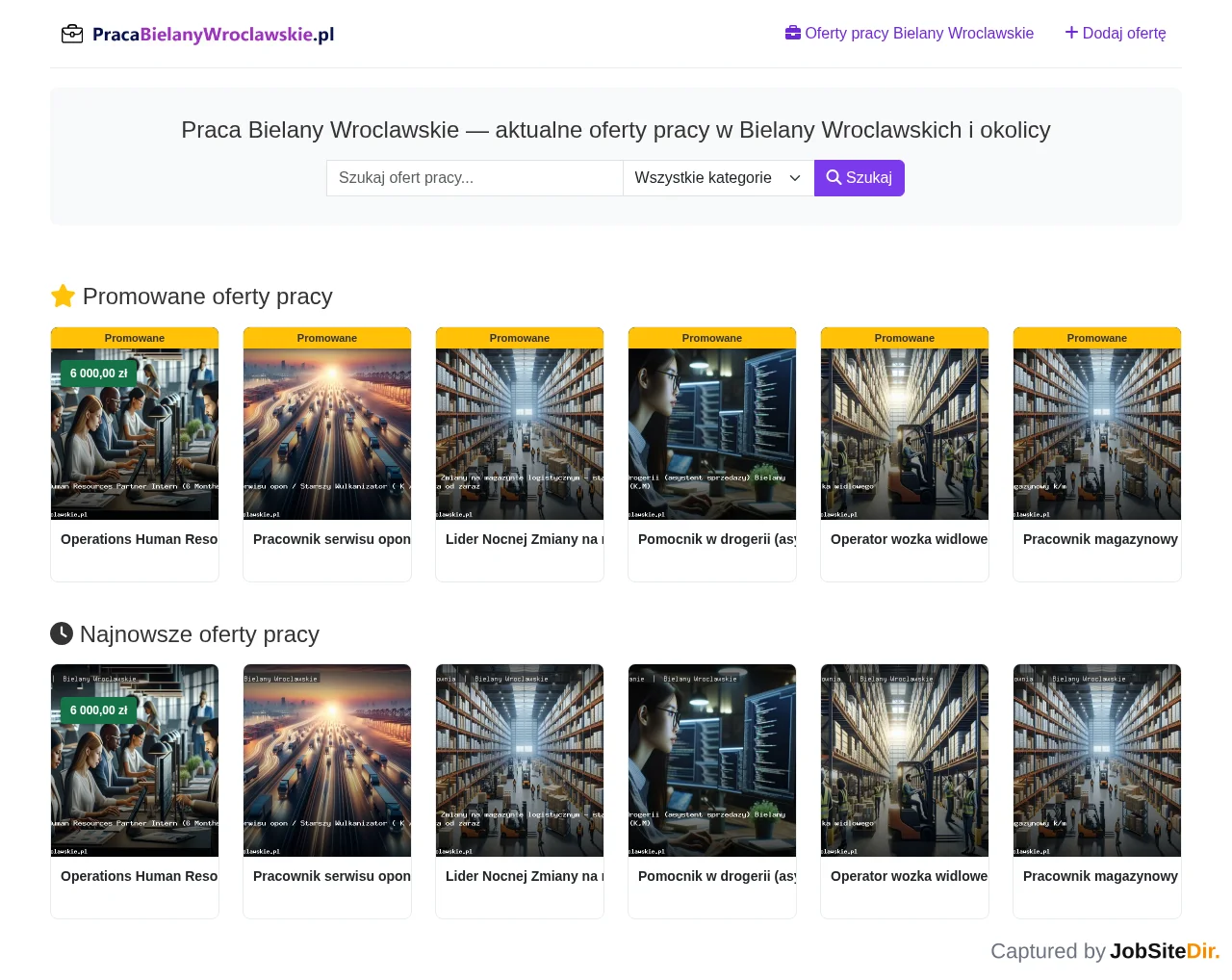Open promoted Pomocnik w drogerii thumbnail
Image resolution: width=1232 pixels, height=980 pixels.
click(x=712, y=434)
